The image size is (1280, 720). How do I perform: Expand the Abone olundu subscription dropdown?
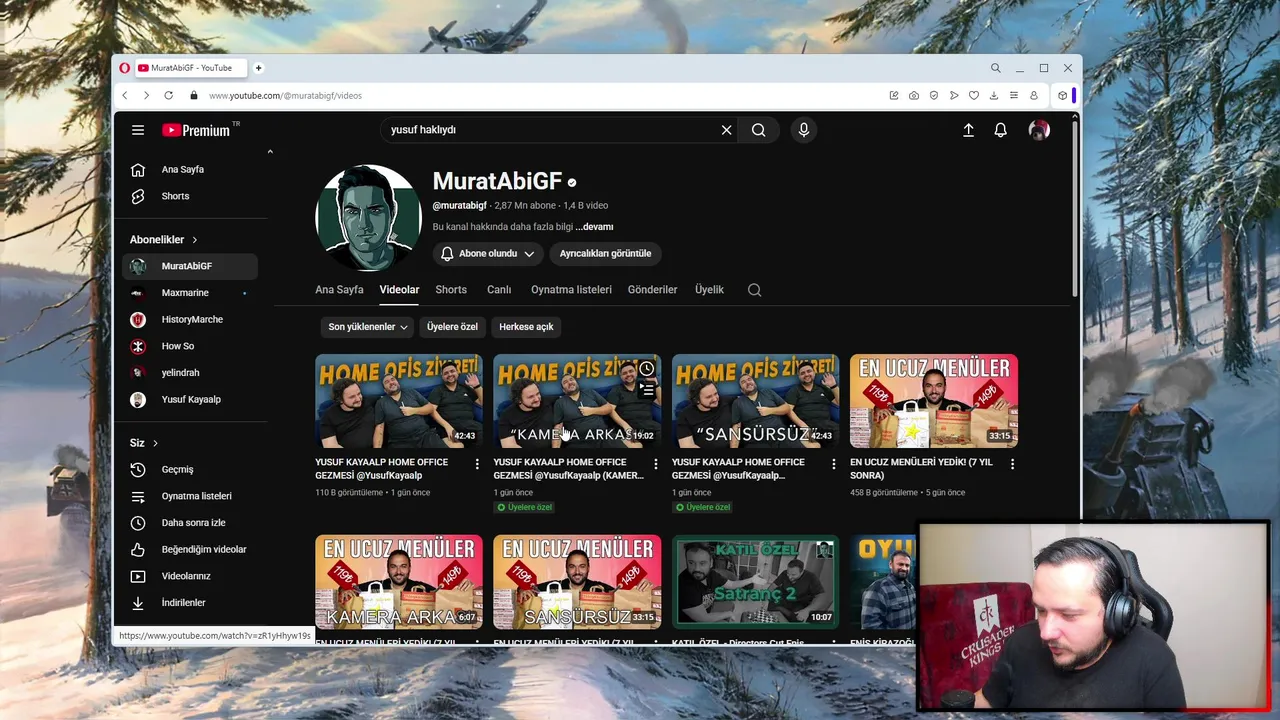pyautogui.click(x=488, y=253)
